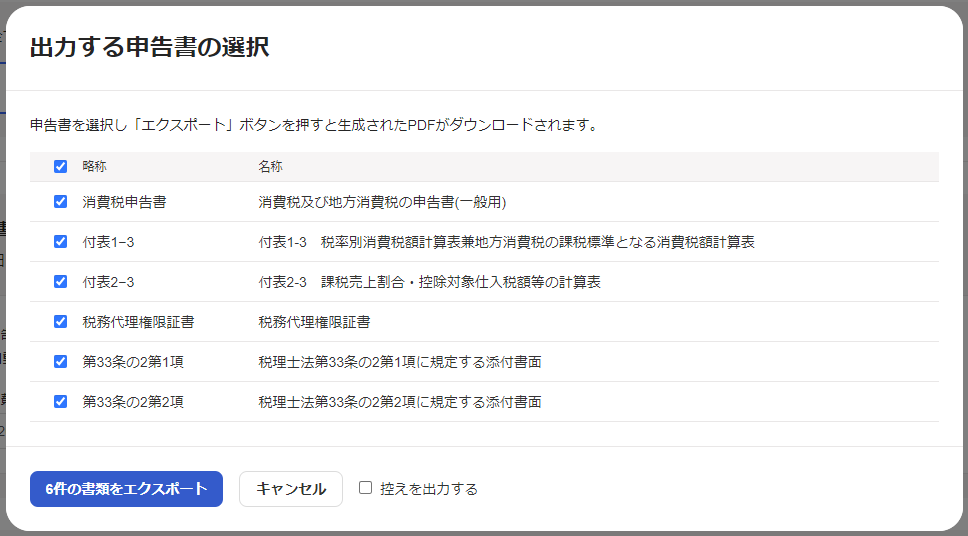Click the 付表1-3 税率別消費税額計算表 full name
The height and width of the screenshot is (536, 968).
[x=506, y=242]
